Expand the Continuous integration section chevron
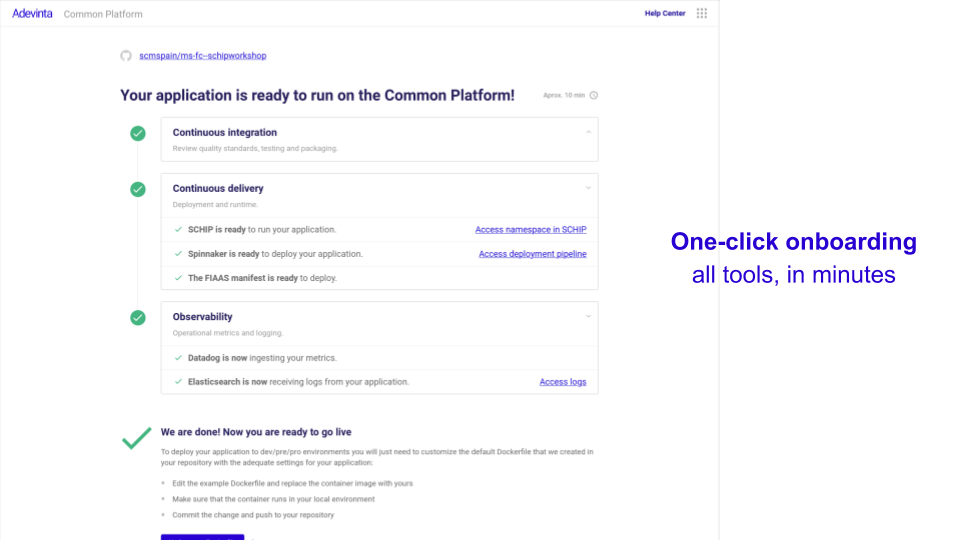The height and width of the screenshot is (540, 960). click(x=588, y=132)
